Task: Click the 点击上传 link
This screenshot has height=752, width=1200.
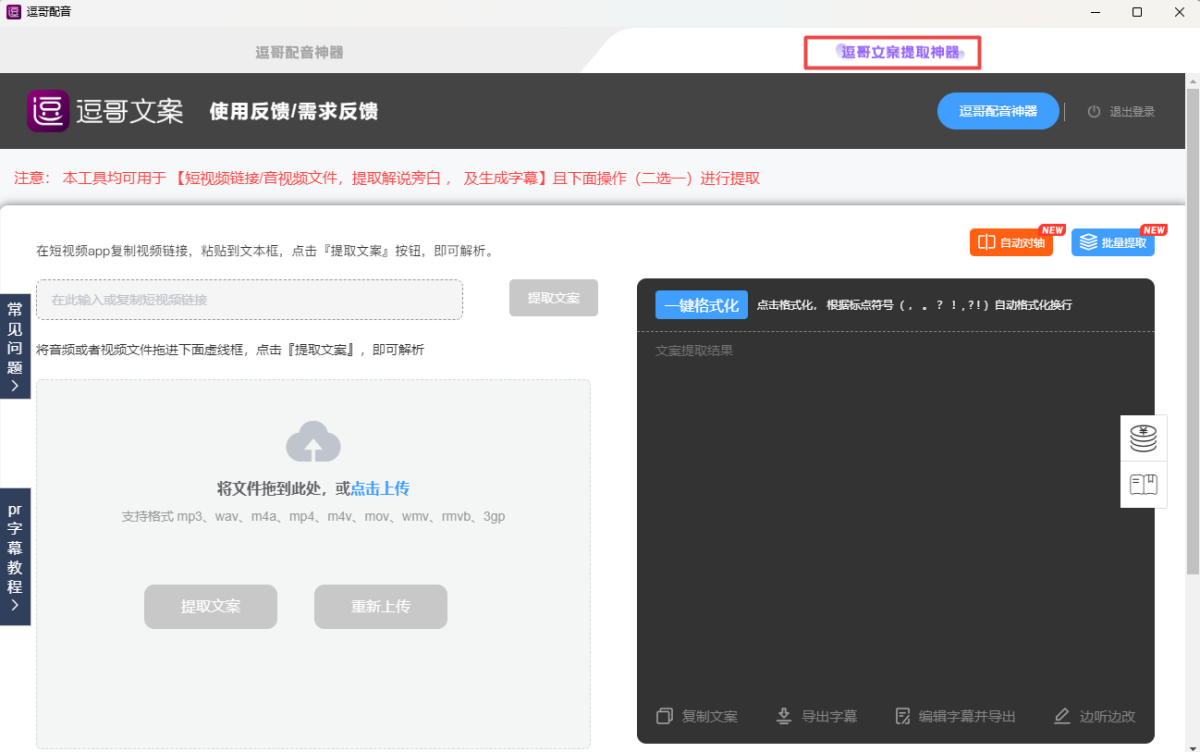Action: [380, 489]
